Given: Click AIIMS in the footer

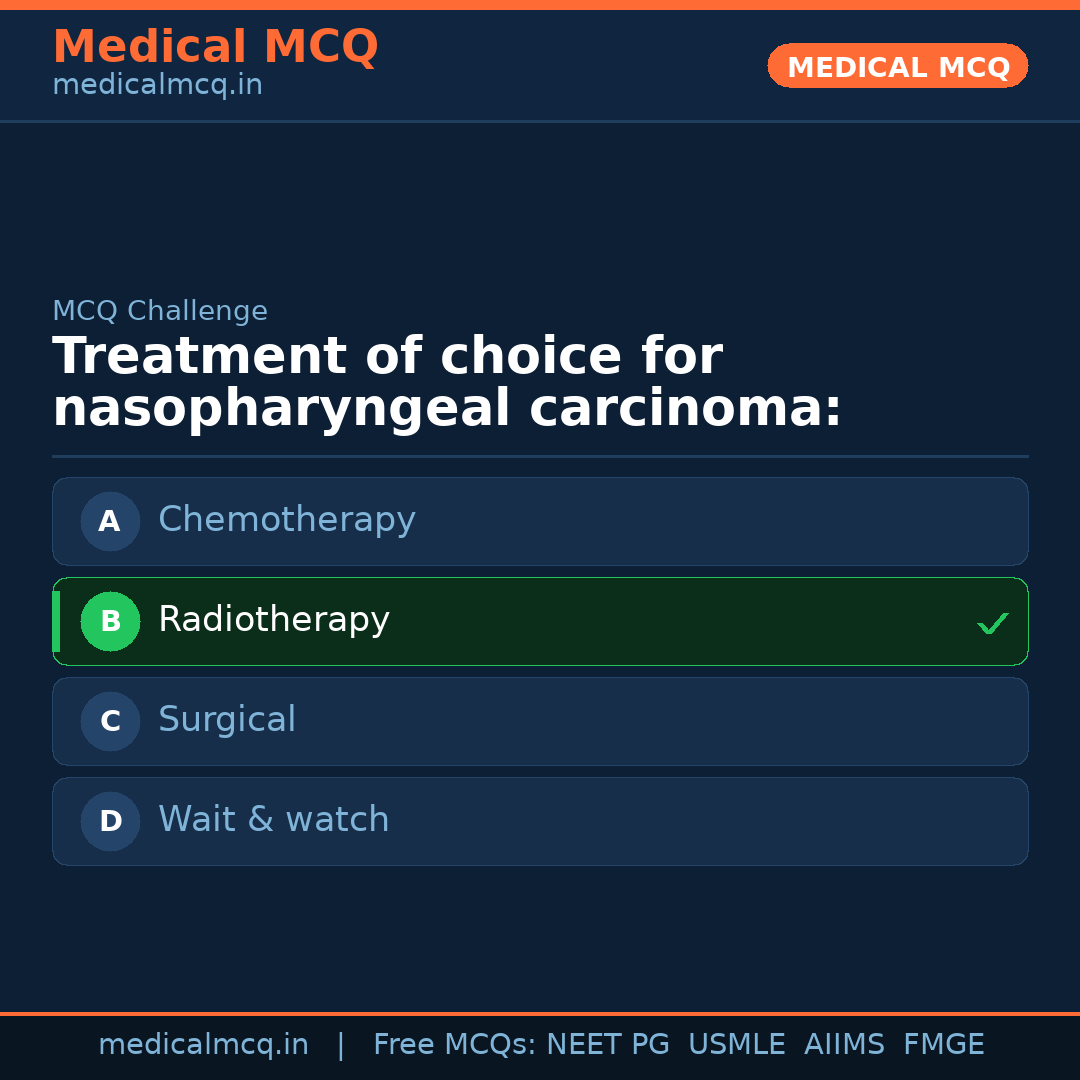Looking at the screenshot, I should (x=844, y=1045).
